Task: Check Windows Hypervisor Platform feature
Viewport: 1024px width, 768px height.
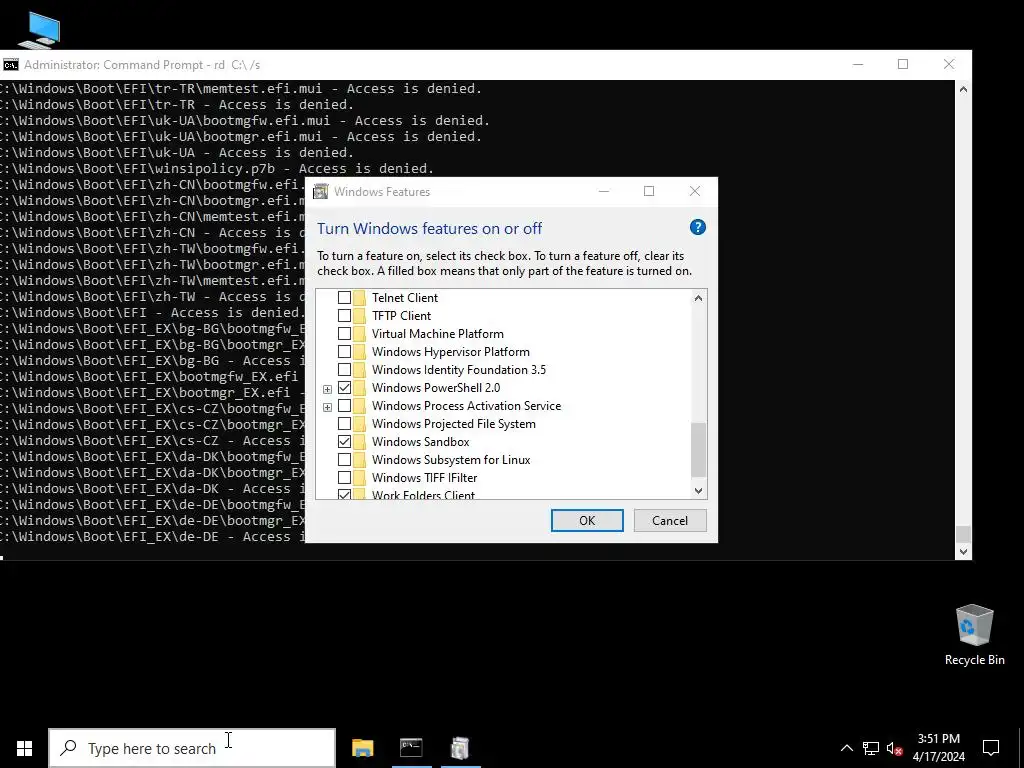Action: [344, 351]
